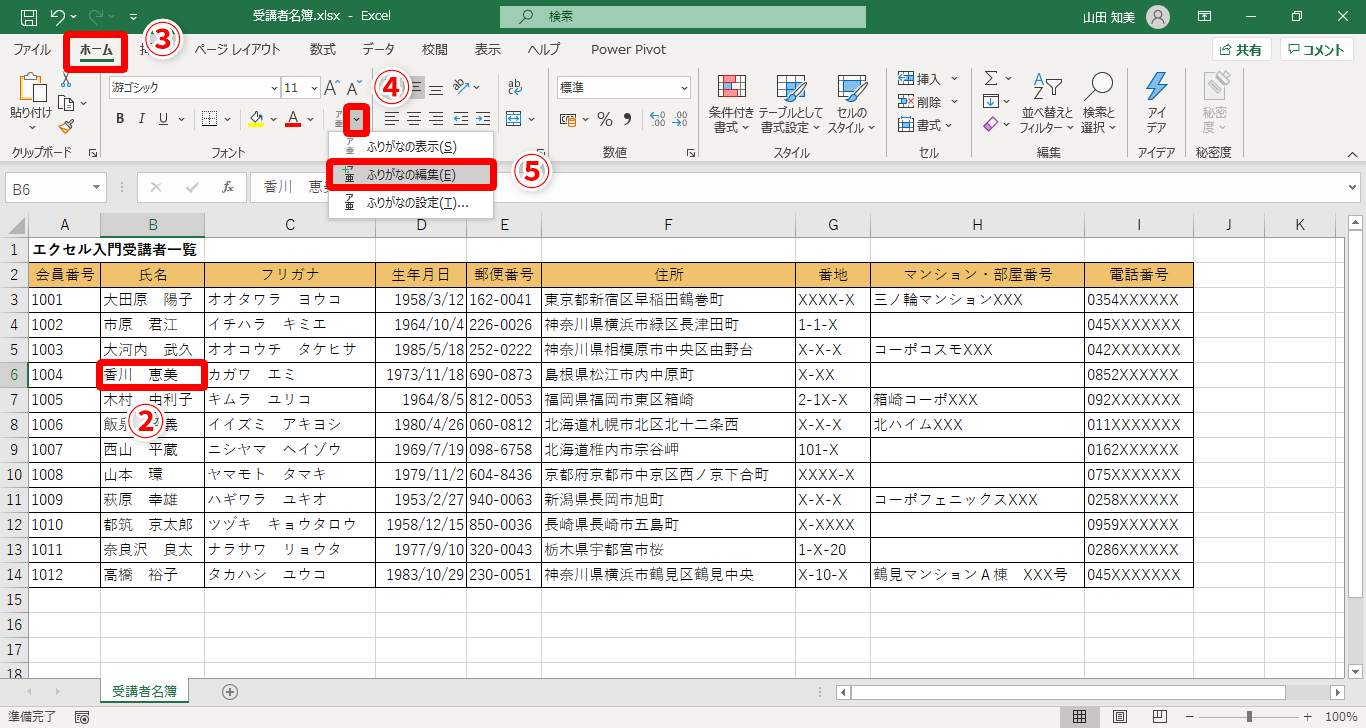Add a new sheet with the plus icon
Screen dimensions: 1366x728
[230, 691]
